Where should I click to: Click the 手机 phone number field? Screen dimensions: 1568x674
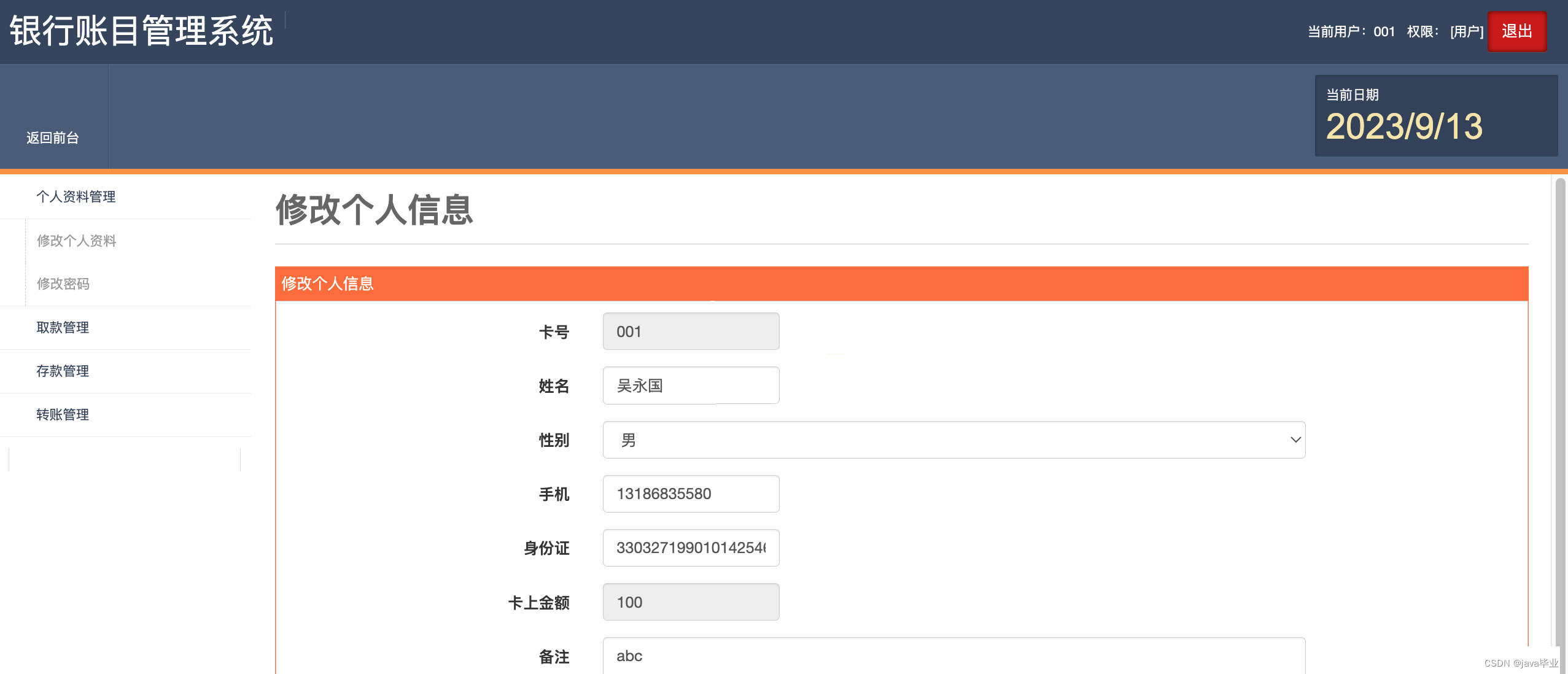pyautogui.click(x=691, y=494)
